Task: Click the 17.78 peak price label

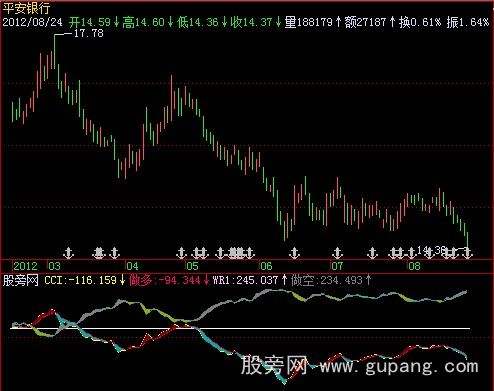Action: pyautogui.click(x=88, y=33)
